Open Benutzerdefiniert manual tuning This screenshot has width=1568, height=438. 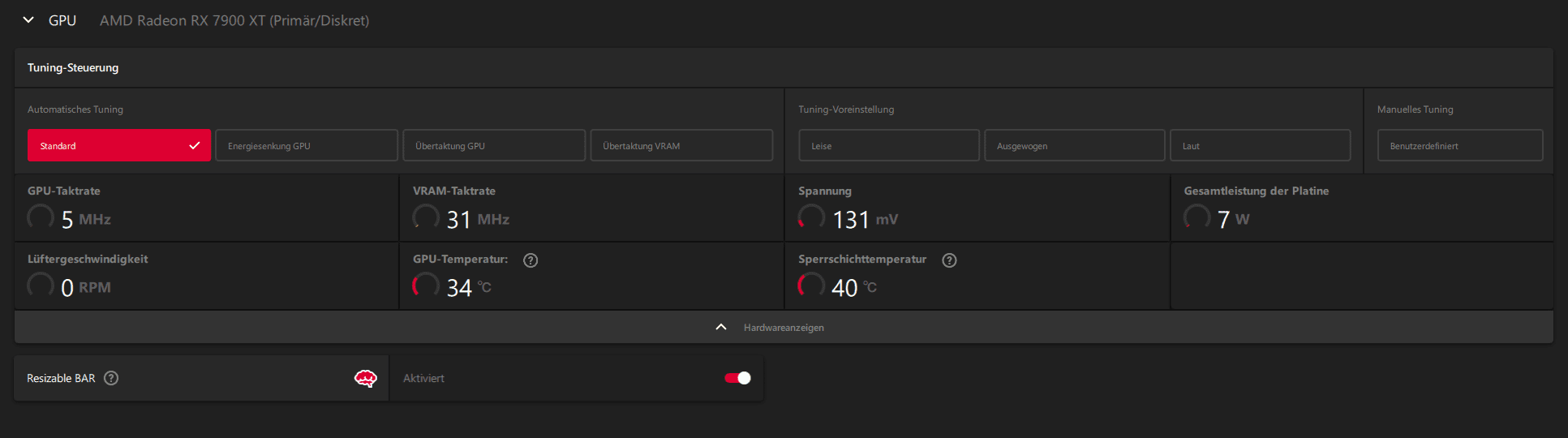tap(1460, 146)
